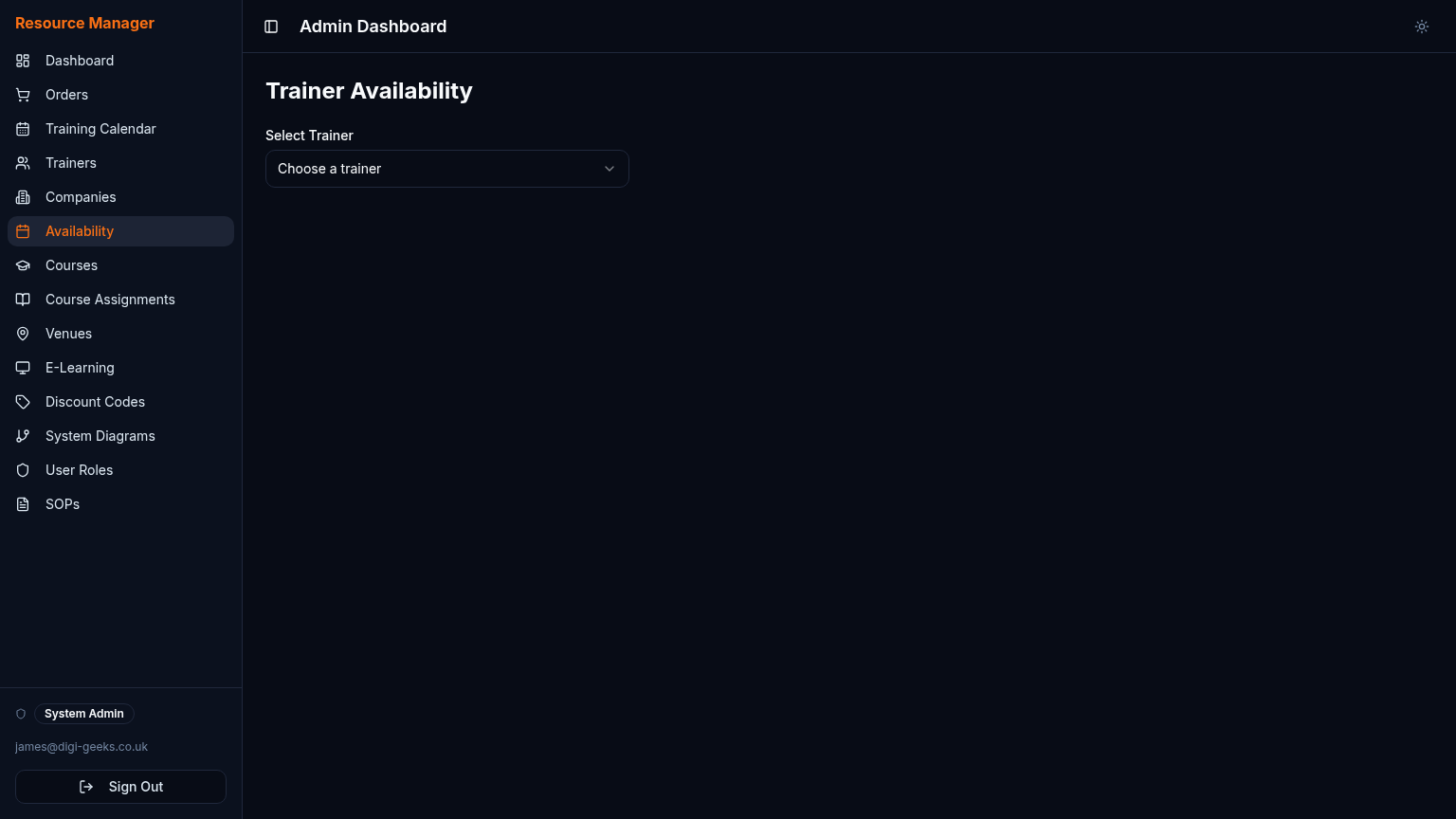Click the Orders shopping cart icon
Image resolution: width=1456 pixels, height=819 pixels.
[23, 95]
